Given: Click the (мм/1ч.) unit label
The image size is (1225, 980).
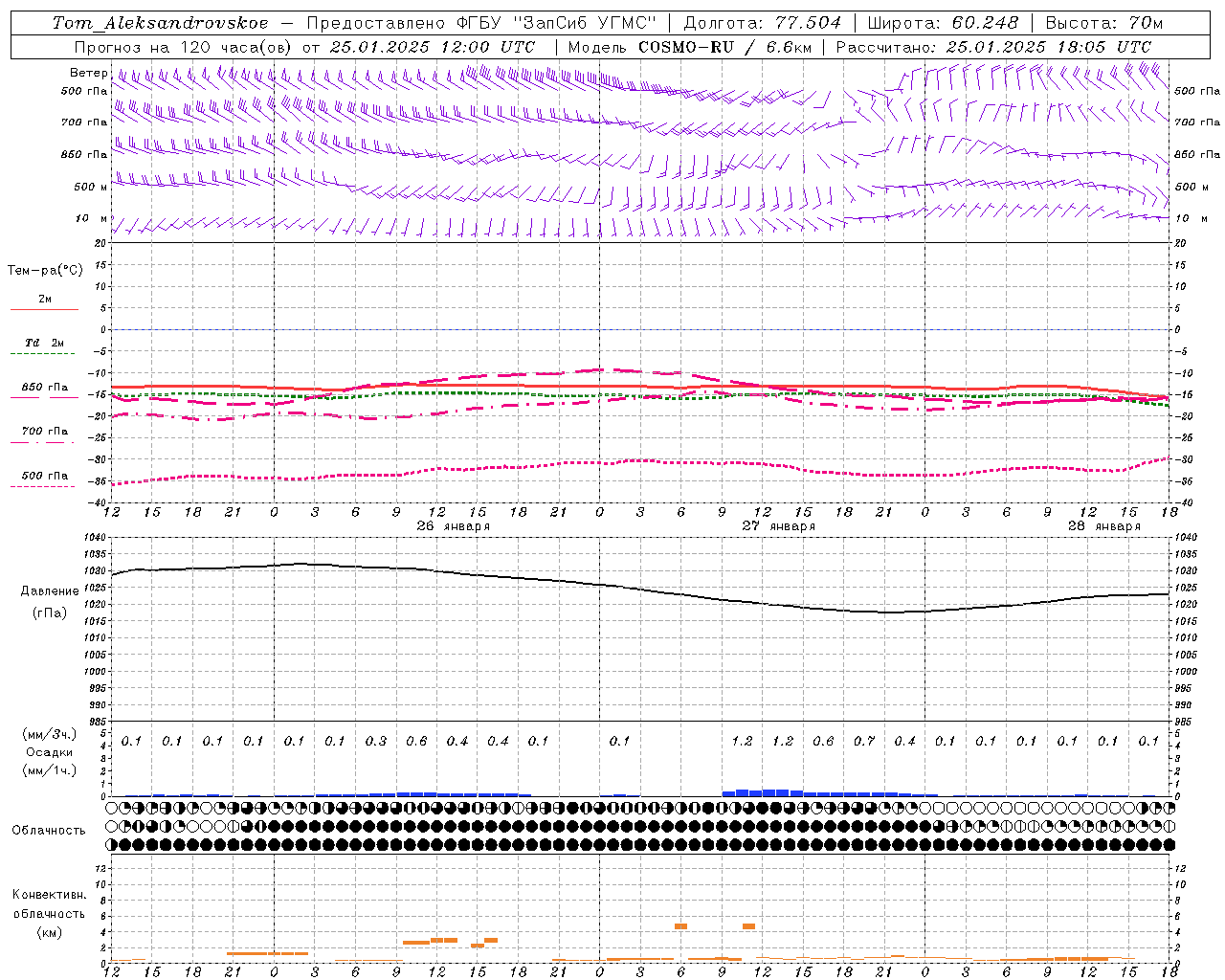Looking at the screenshot, I should coord(50,770).
